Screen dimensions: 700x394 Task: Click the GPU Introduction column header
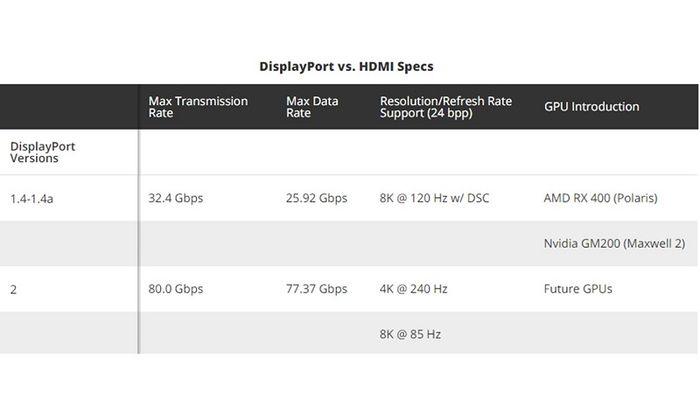[592, 107]
